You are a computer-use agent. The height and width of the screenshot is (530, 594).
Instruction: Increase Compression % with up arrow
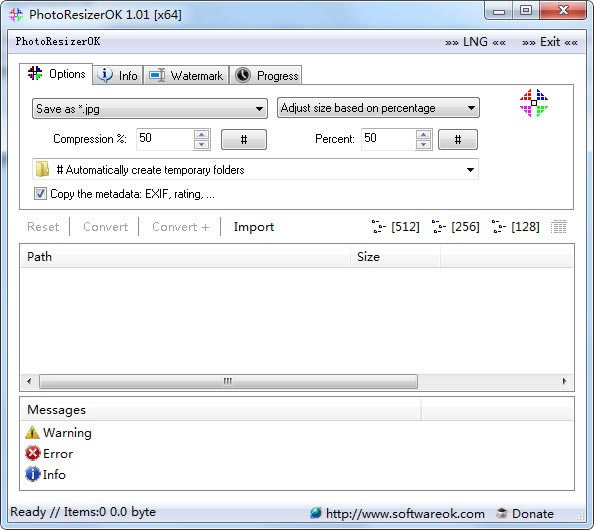[202, 134]
